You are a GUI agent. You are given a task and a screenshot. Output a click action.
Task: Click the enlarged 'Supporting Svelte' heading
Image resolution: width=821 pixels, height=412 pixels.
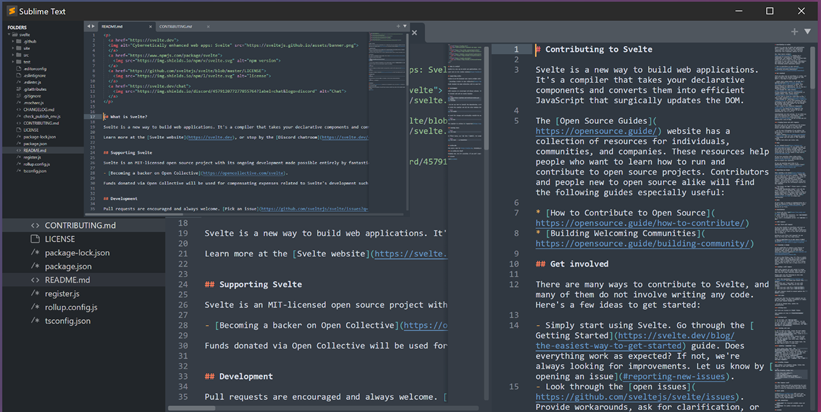pos(260,284)
